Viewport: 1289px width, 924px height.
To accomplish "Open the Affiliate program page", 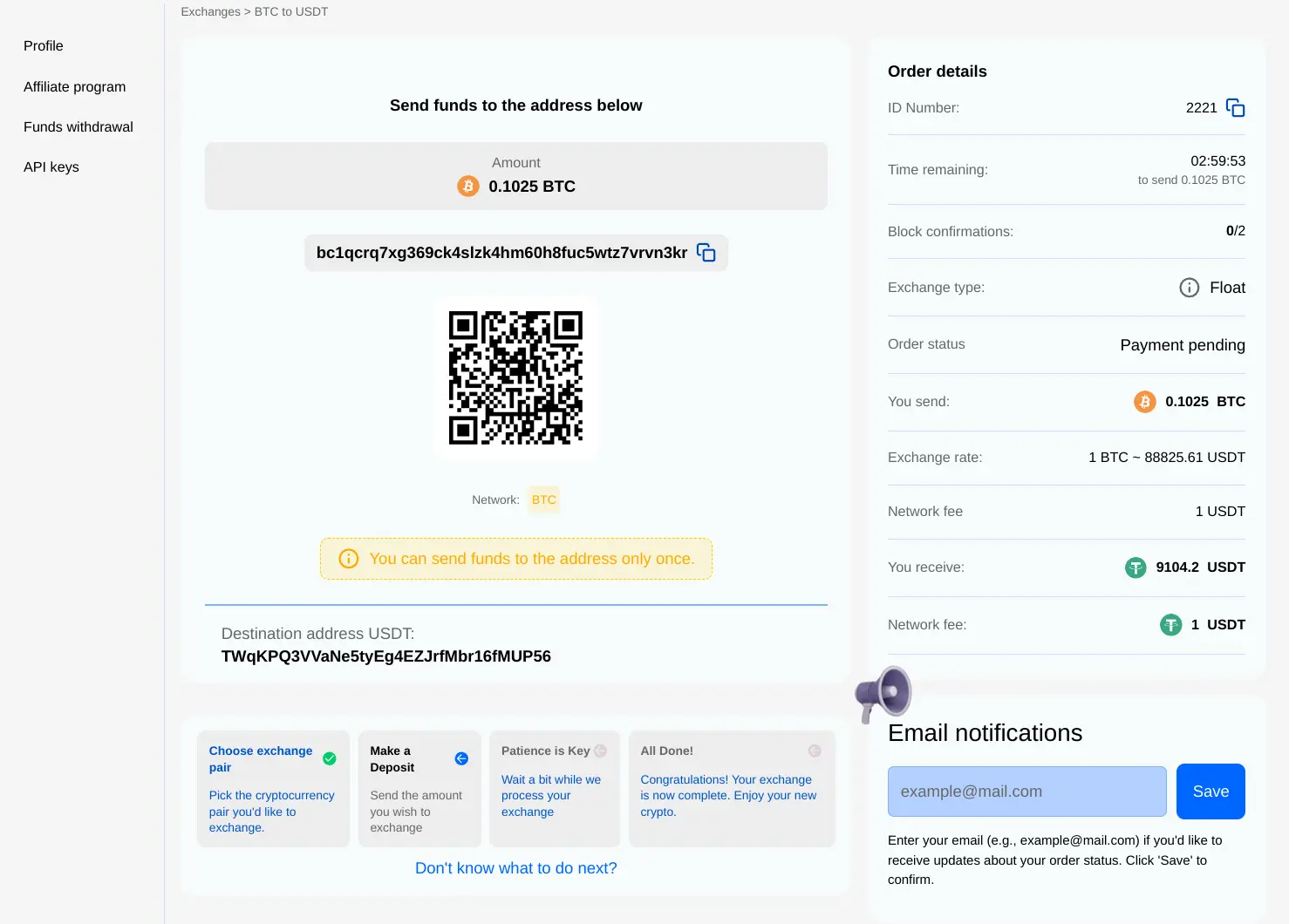I will click(x=75, y=87).
